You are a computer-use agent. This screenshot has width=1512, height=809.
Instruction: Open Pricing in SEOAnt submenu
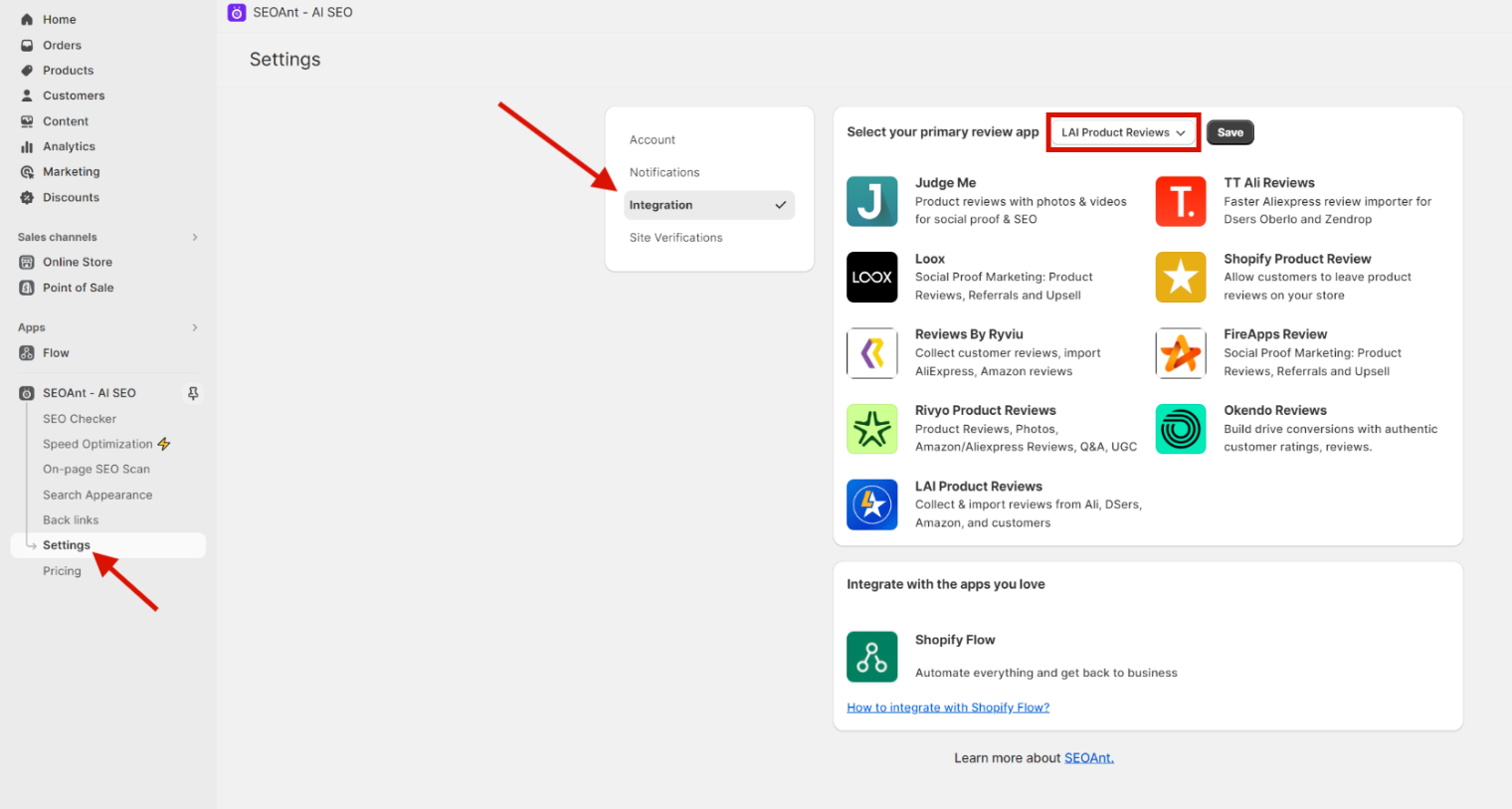(62, 571)
